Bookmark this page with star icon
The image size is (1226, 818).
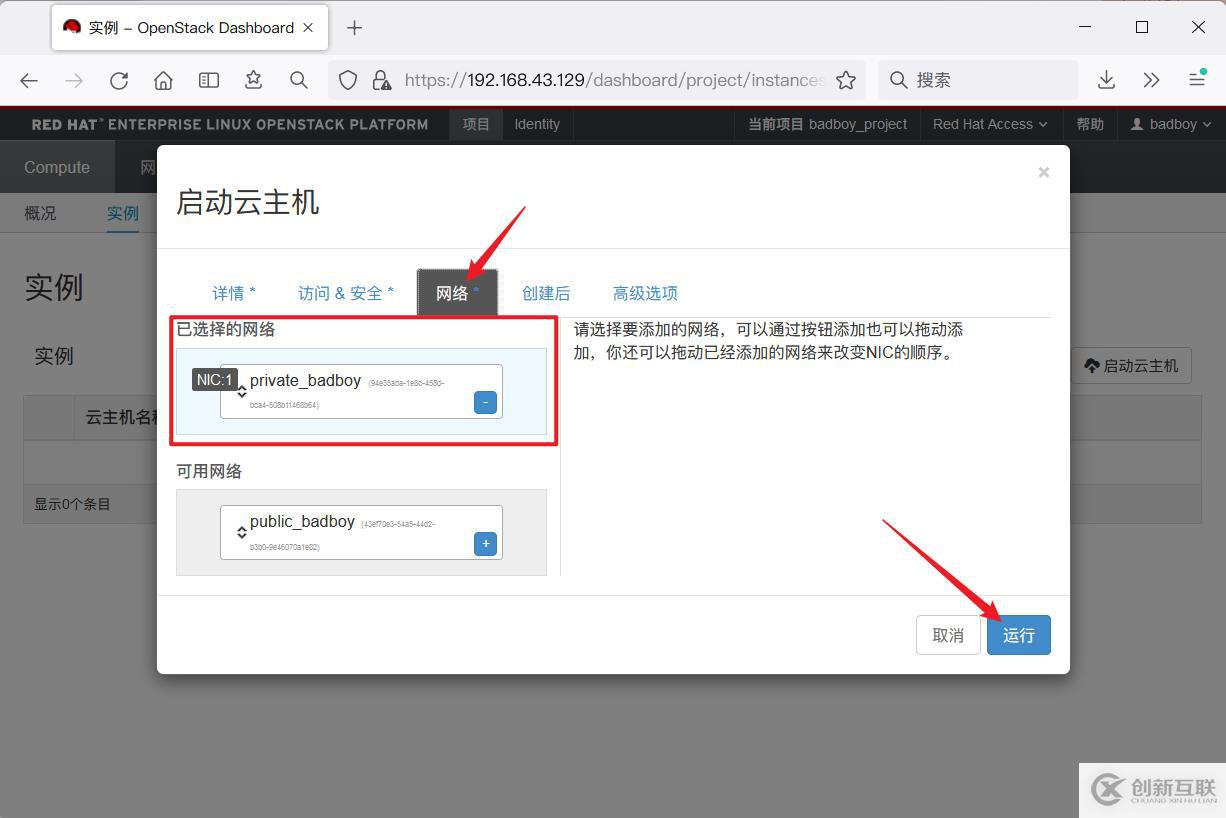click(846, 80)
